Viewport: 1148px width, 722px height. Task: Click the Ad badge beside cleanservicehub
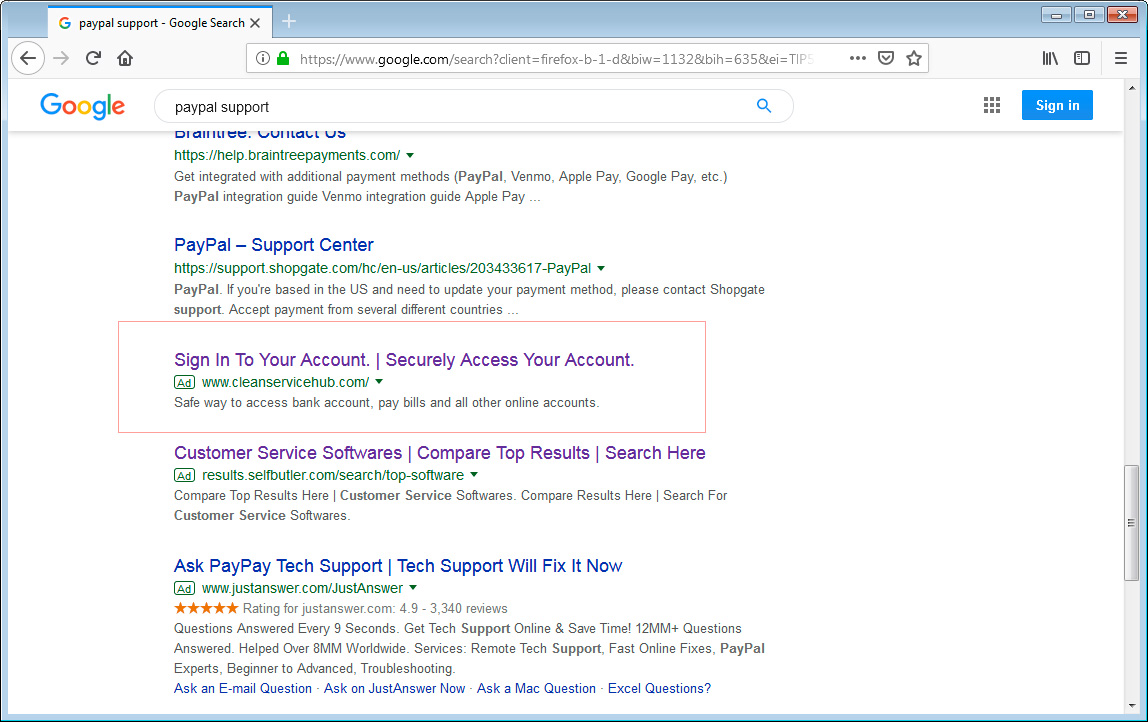point(184,382)
